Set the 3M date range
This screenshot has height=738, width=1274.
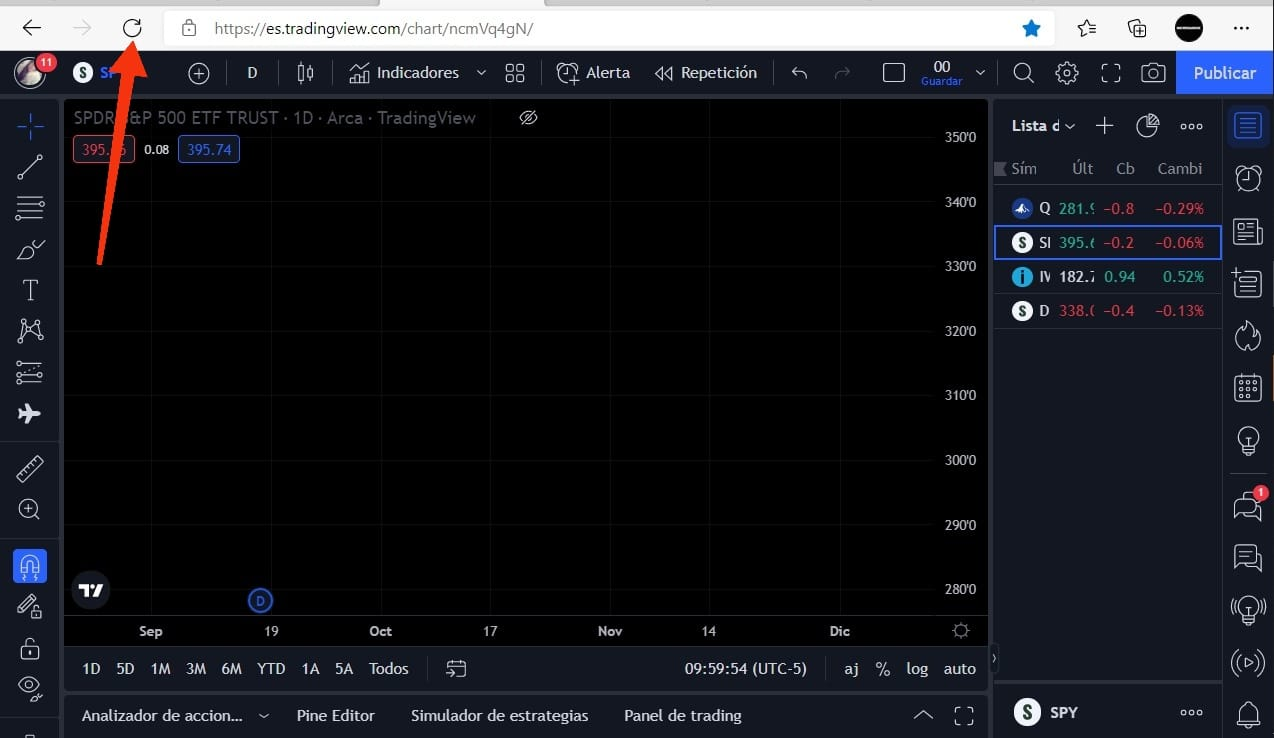[x=196, y=669]
